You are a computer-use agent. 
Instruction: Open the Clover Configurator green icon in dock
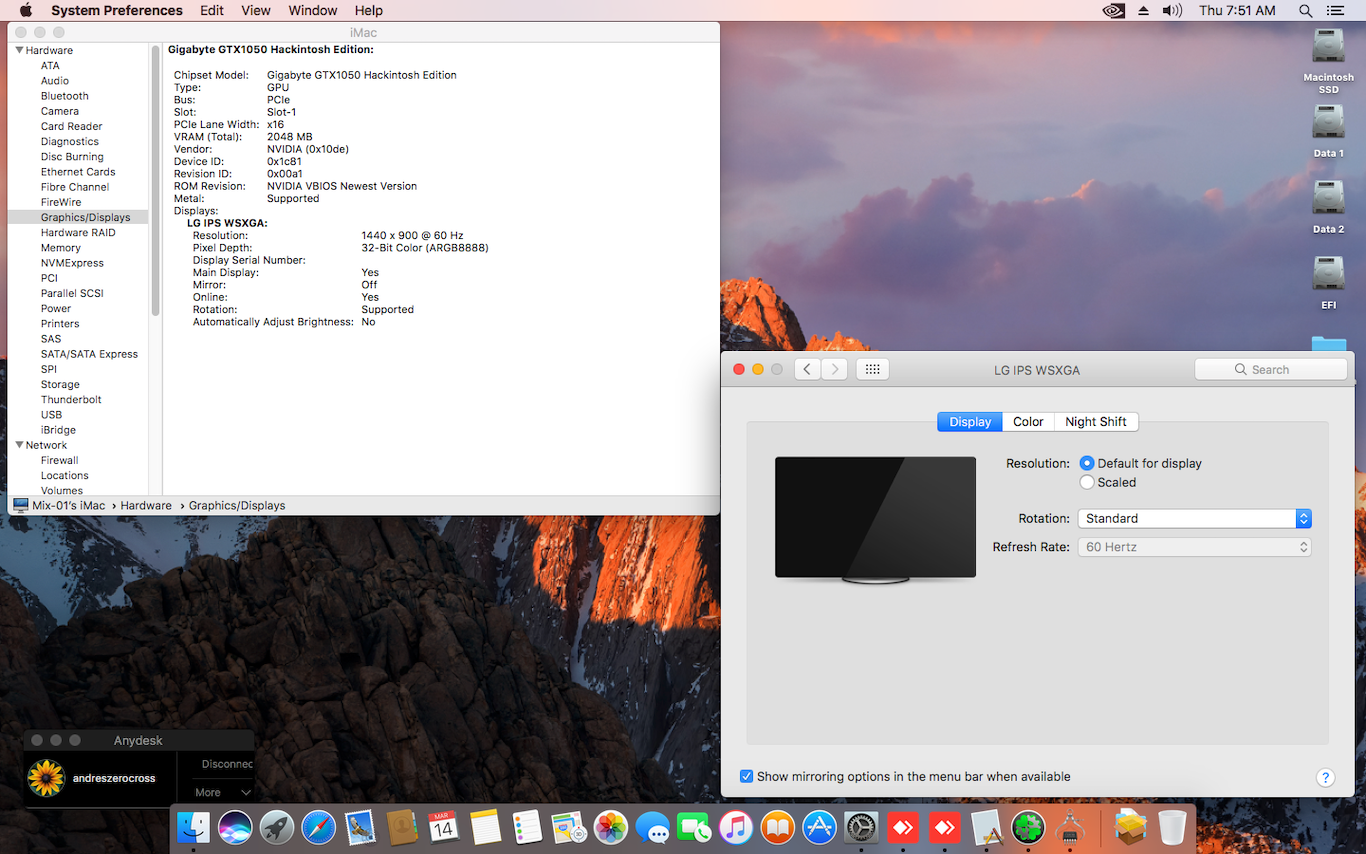click(x=1028, y=827)
